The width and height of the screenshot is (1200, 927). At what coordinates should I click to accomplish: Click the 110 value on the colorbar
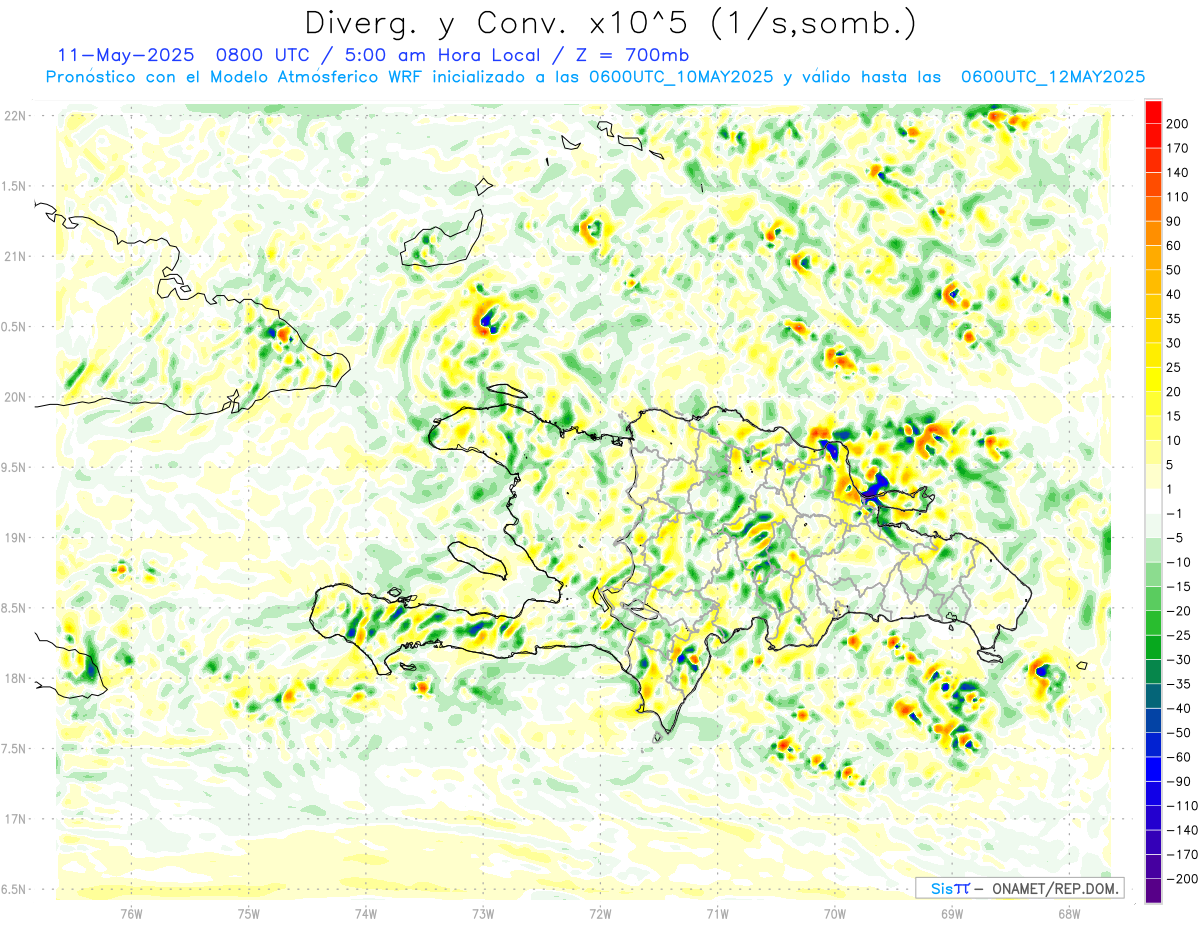point(1178,197)
